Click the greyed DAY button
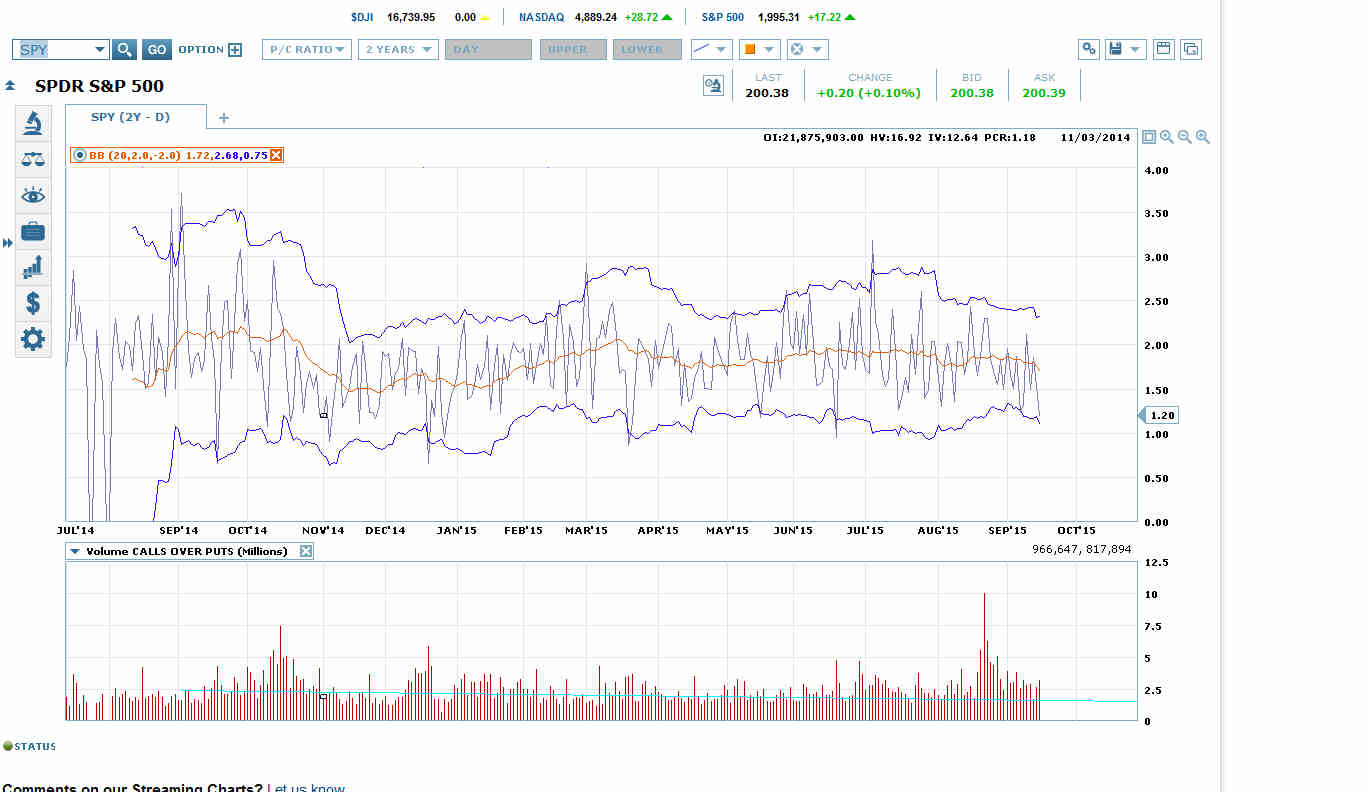1365x792 pixels. [x=488, y=50]
